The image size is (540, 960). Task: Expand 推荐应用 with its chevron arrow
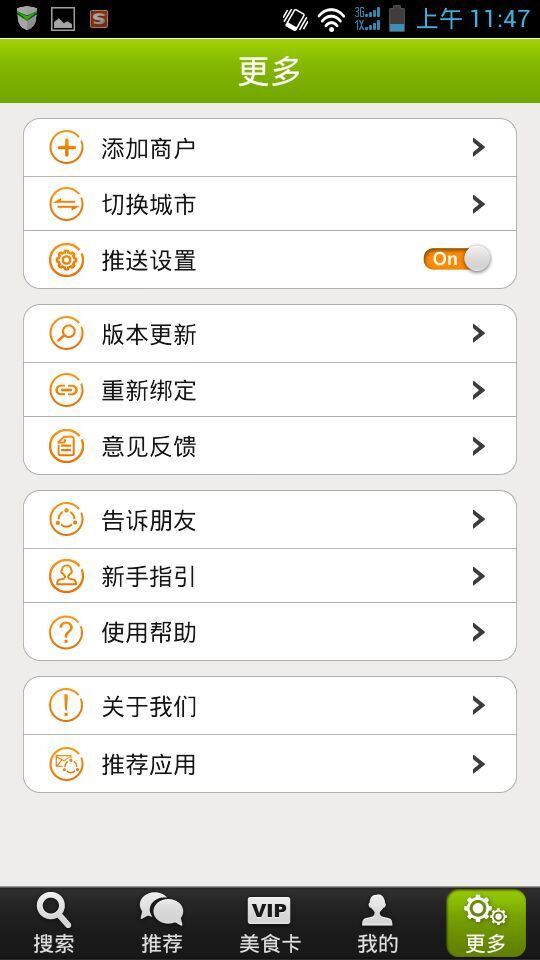point(479,764)
